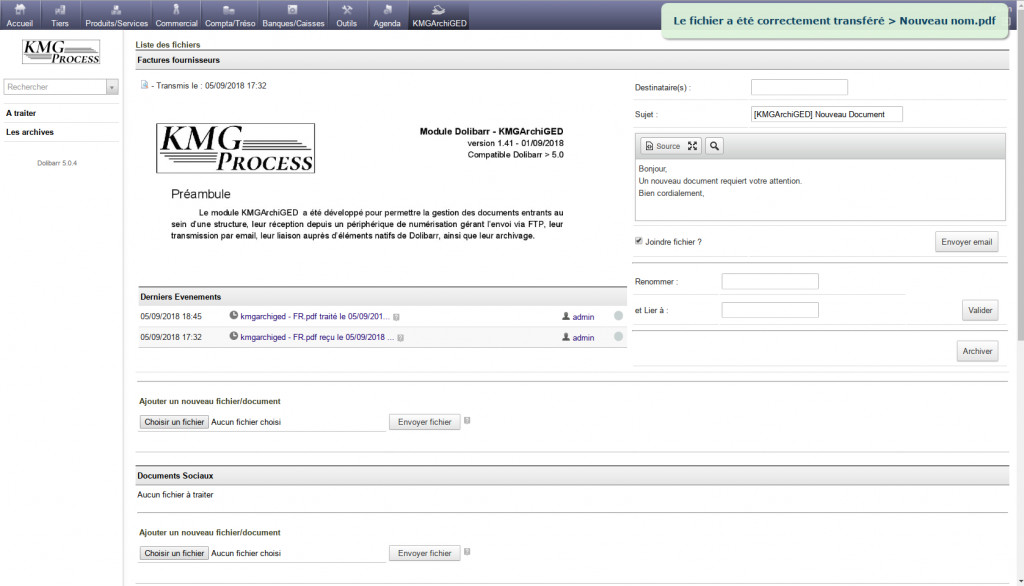Click note icon after the reçu event
Image resolution: width=1024 pixels, height=586 pixels.
pyautogui.click(x=401, y=338)
